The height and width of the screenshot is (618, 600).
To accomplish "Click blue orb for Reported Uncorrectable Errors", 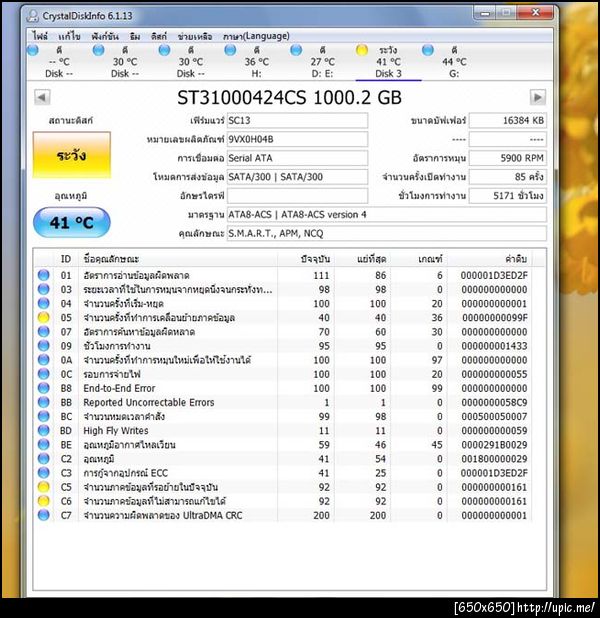I will (x=44, y=402).
